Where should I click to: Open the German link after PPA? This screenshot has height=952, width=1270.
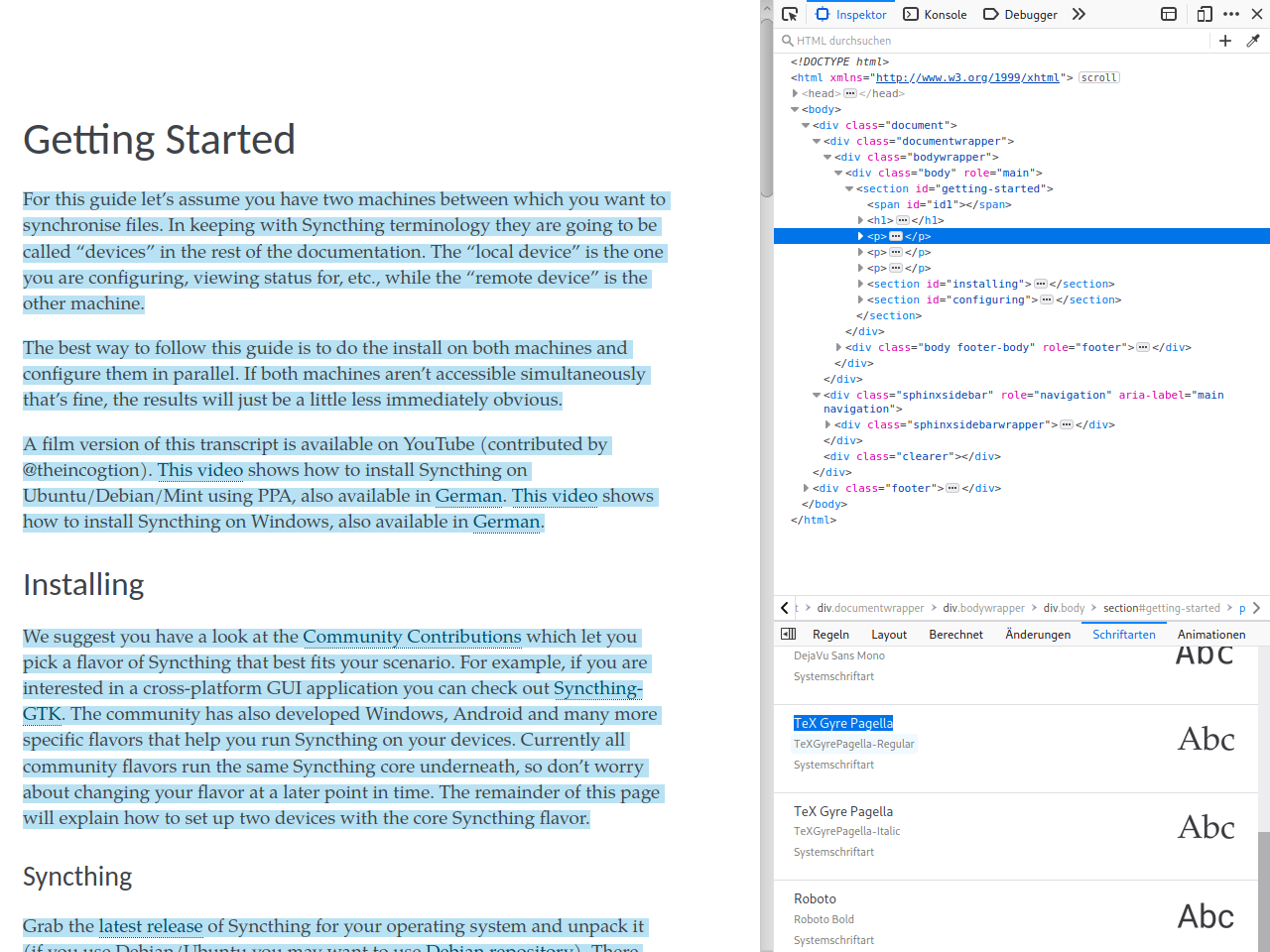[468, 496]
